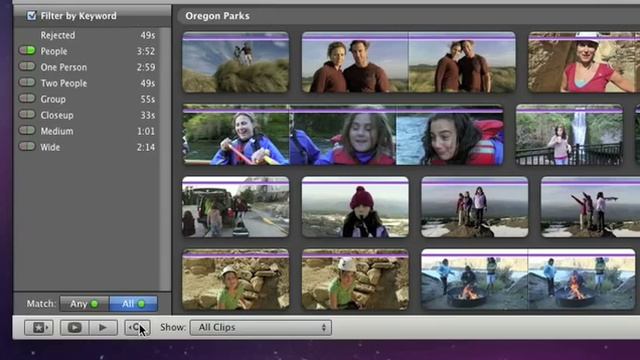Click the 2:59 duration for One Person

[x=146, y=67]
